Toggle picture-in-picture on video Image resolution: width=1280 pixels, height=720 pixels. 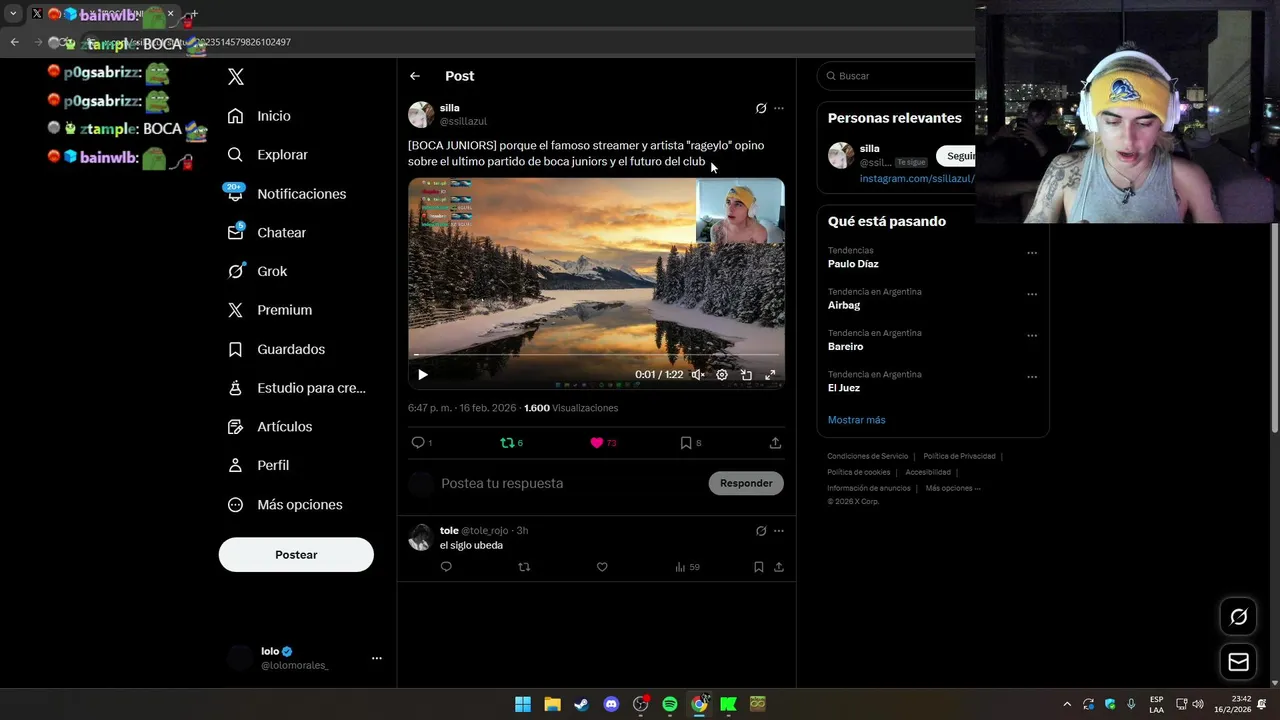coord(746,375)
